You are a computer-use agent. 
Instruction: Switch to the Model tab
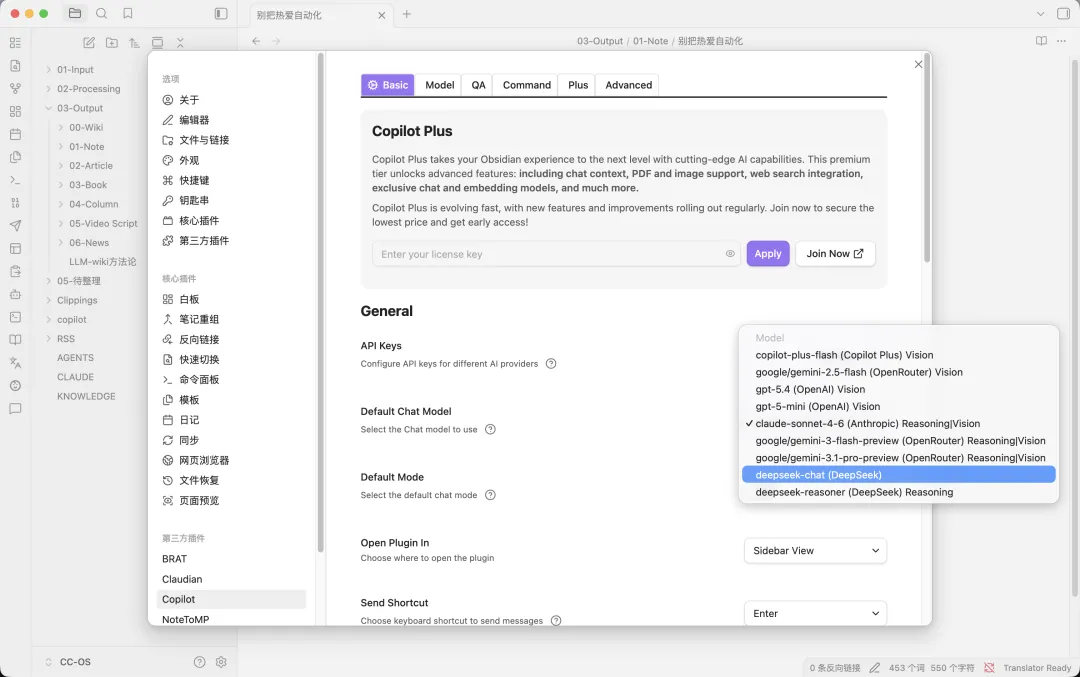click(x=439, y=85)
